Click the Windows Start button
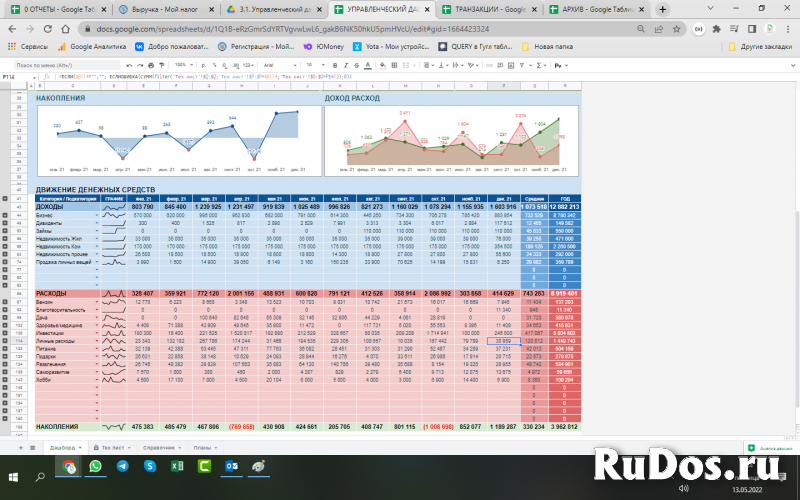The height and width of the screenshot is (500, 800). coord(12,466)
